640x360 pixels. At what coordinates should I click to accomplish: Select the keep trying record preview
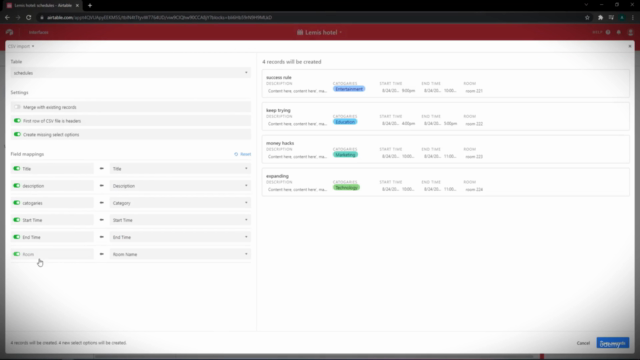pos(445,117)
